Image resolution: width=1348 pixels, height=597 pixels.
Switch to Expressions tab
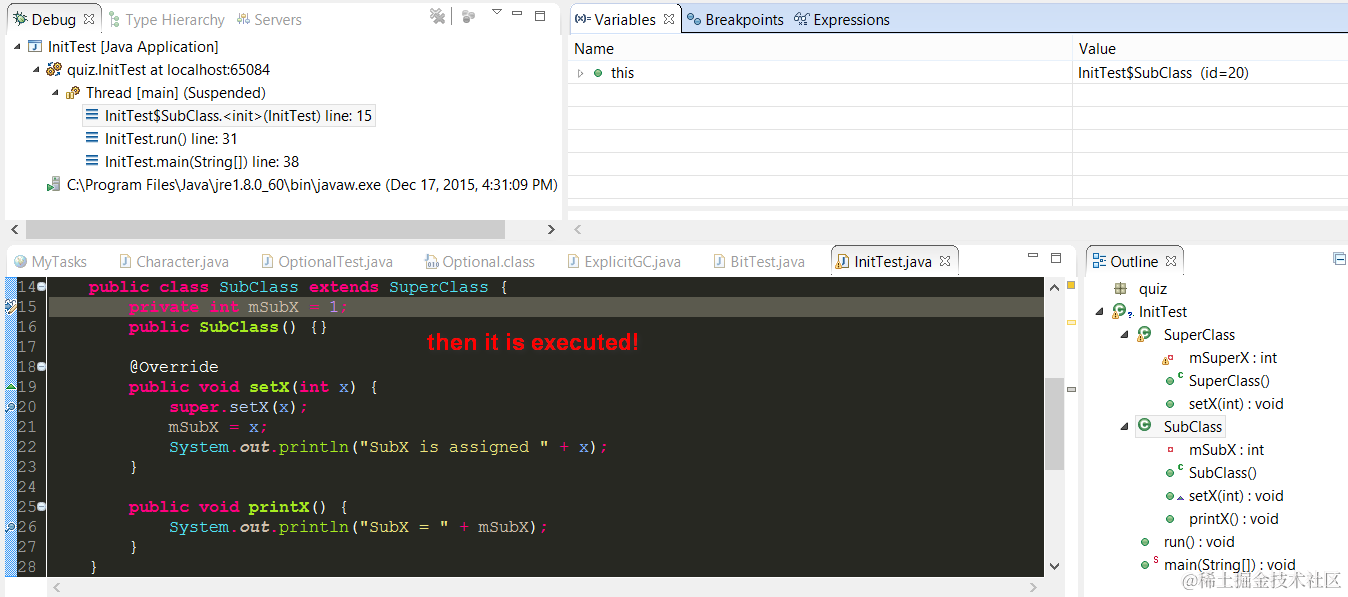pos(842,19)
